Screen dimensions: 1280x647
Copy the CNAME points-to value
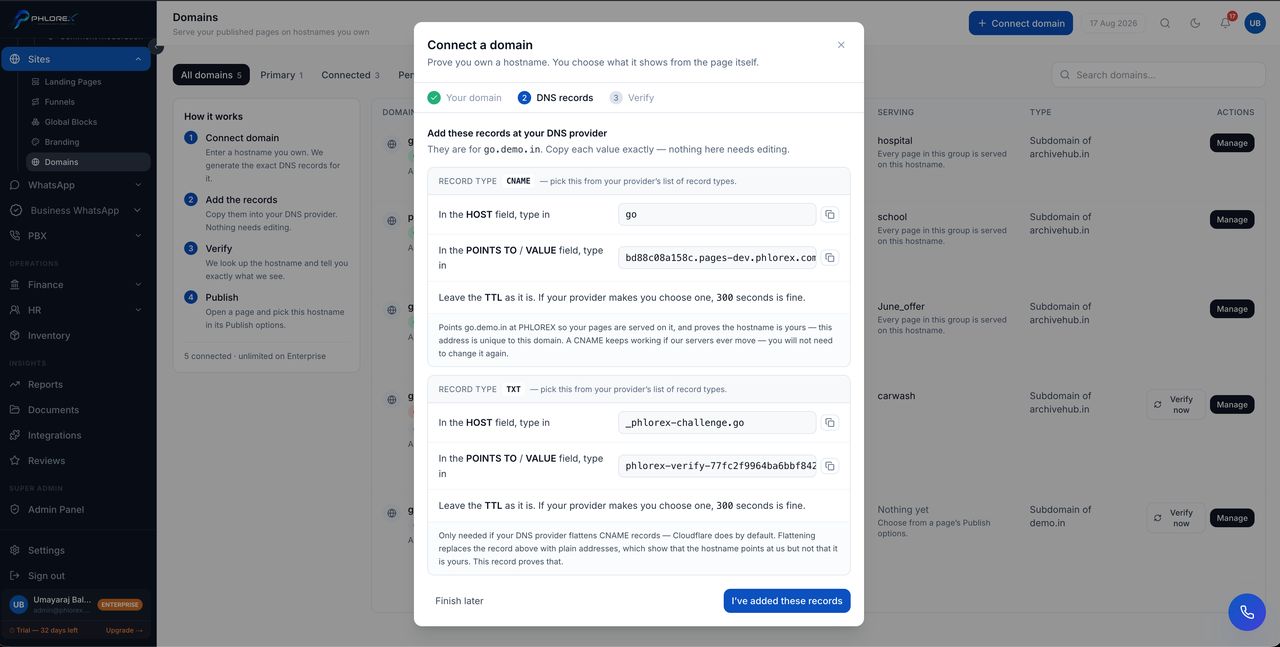[830, 258]
